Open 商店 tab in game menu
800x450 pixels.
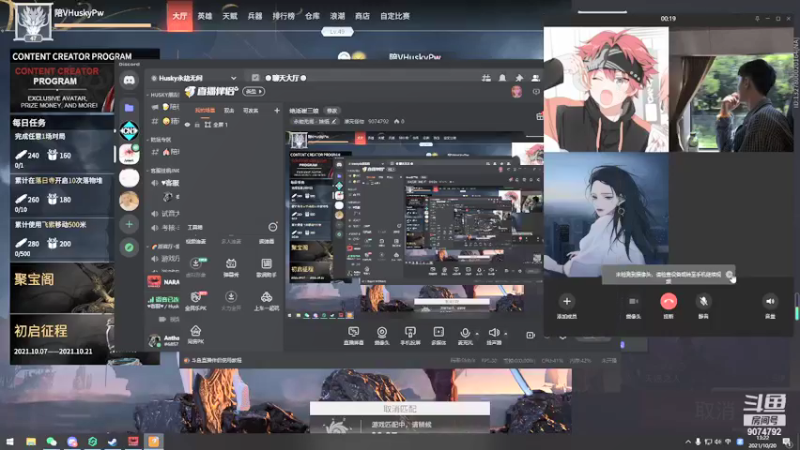pos(362,16)
